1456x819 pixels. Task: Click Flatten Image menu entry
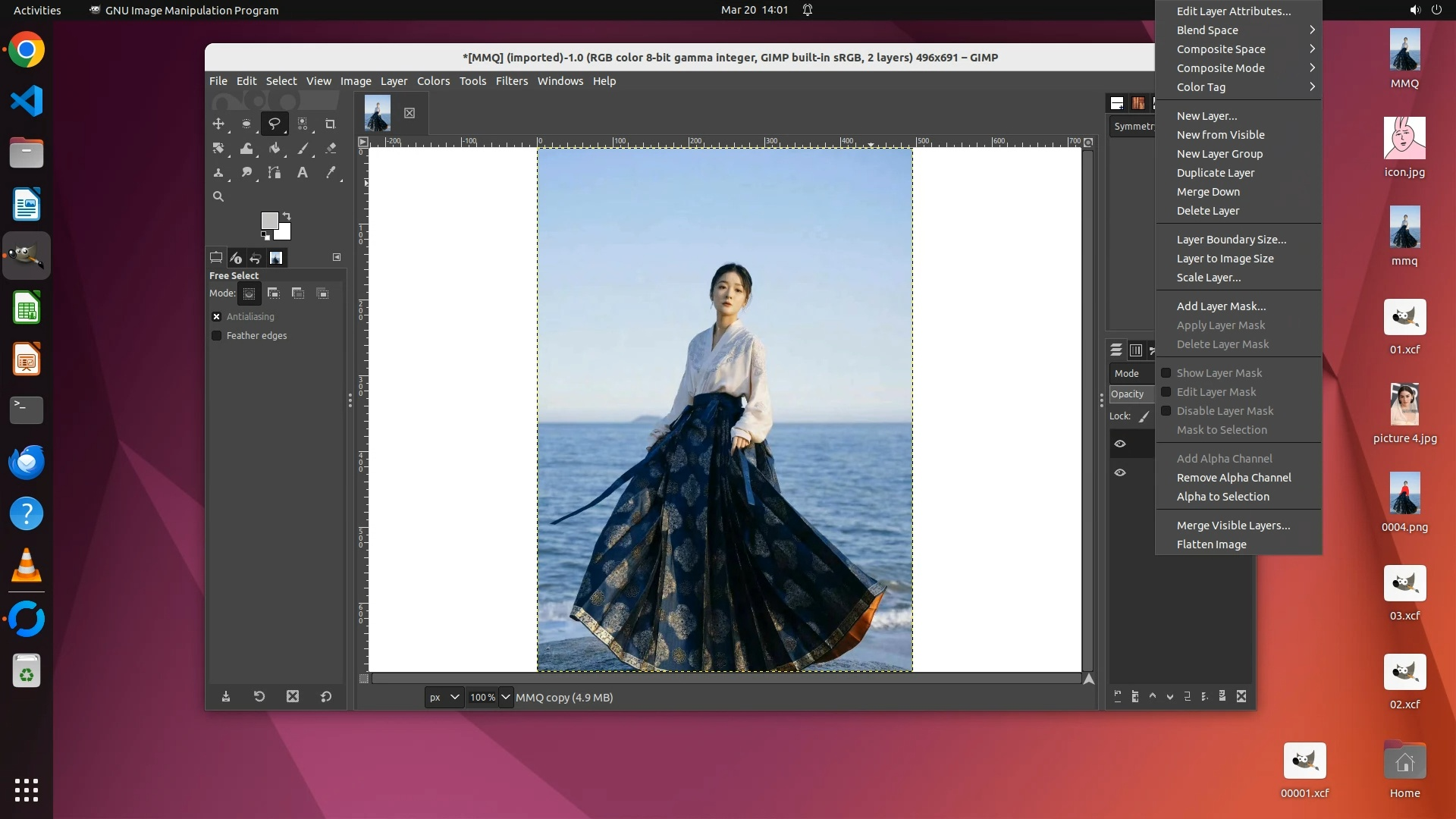coord(1211,544)
